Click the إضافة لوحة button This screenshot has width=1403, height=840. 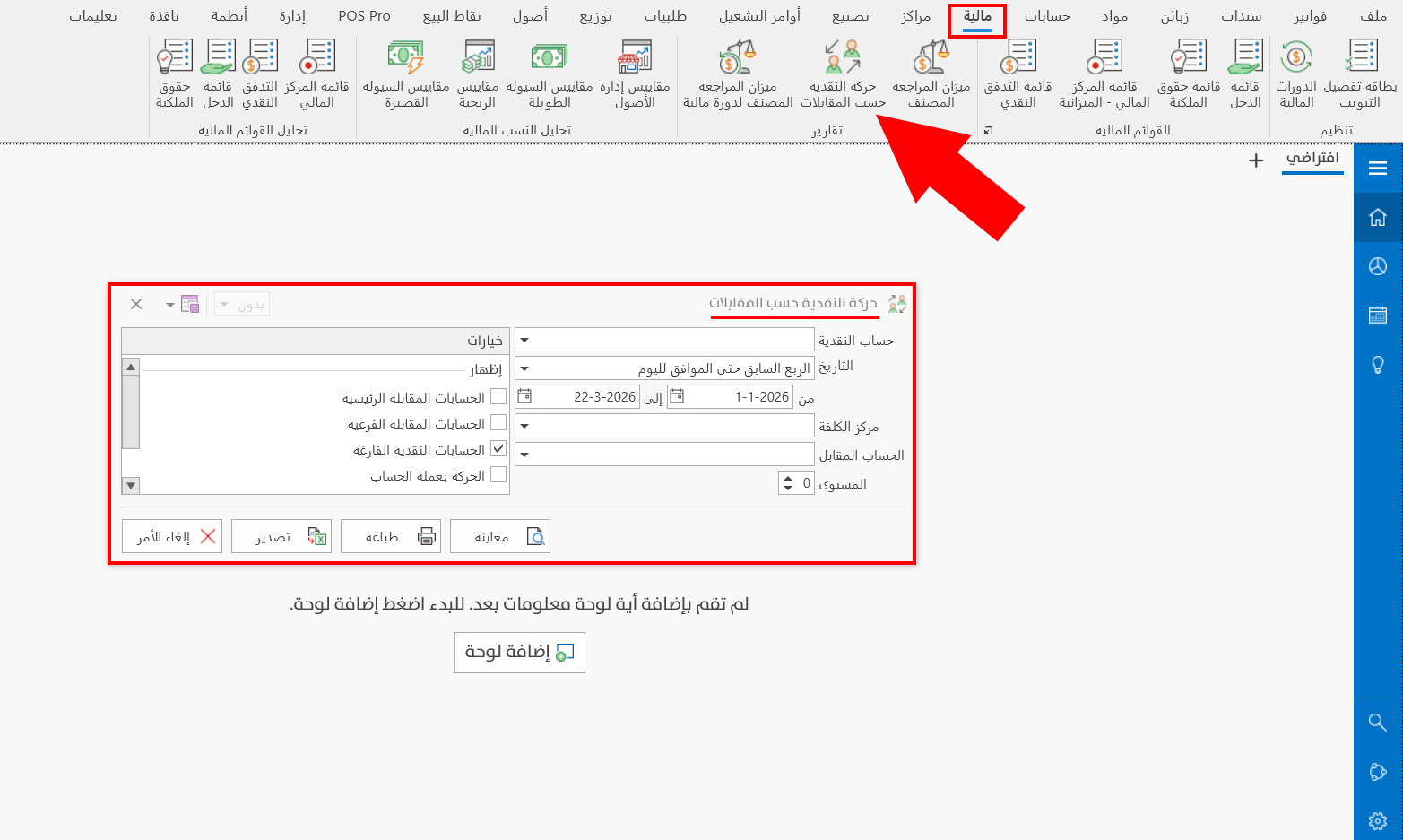point(519,652)
